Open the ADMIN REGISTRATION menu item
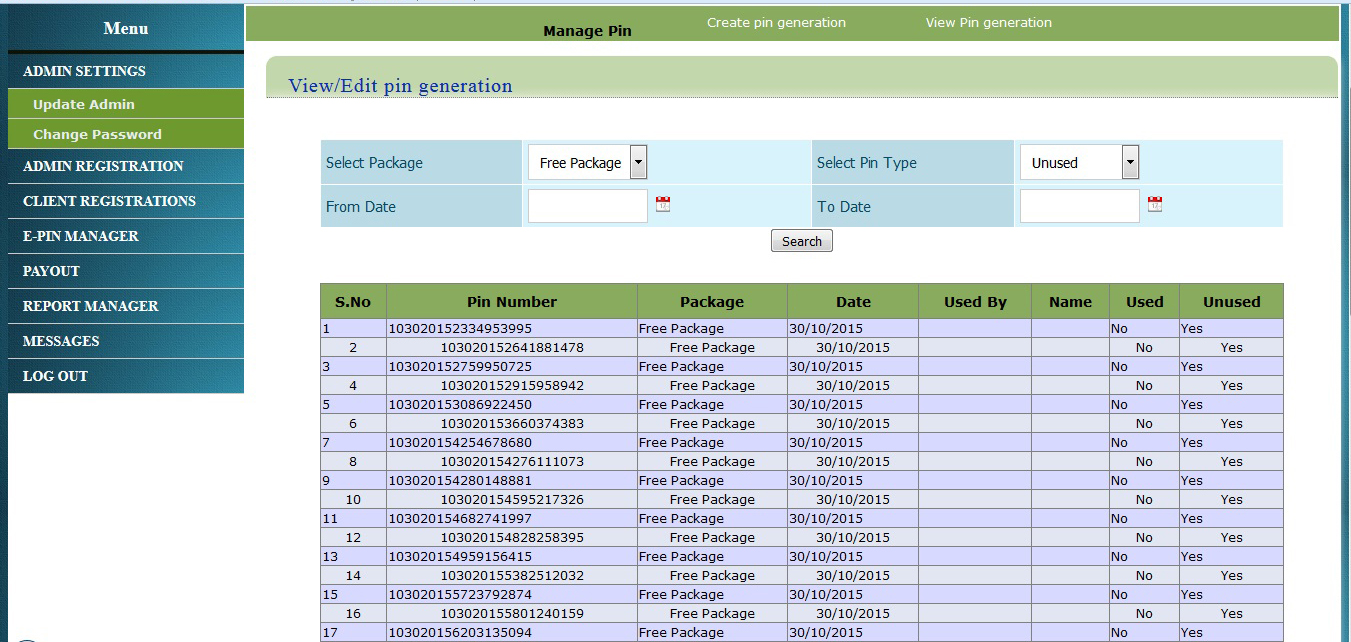1351x642 pixels. pos(103,166)
